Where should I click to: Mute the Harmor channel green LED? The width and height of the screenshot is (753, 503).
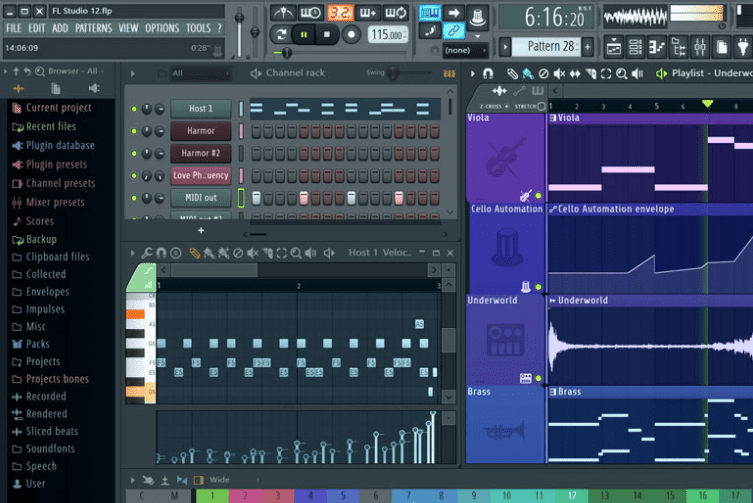point(134,131)
